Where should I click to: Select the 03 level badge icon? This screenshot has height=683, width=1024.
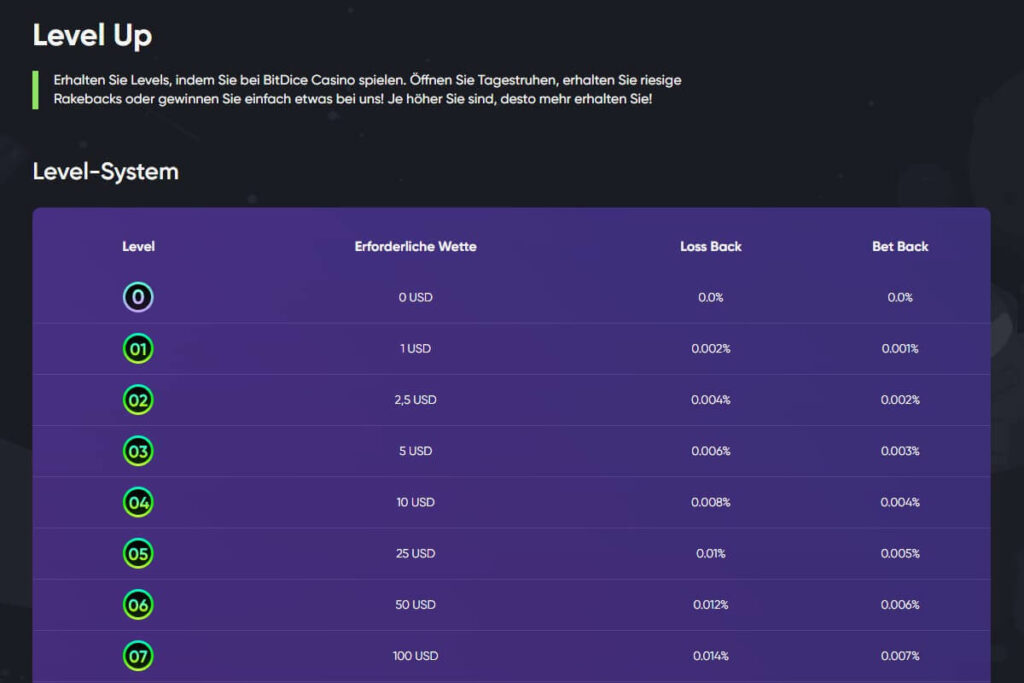[x=138, y=451]
